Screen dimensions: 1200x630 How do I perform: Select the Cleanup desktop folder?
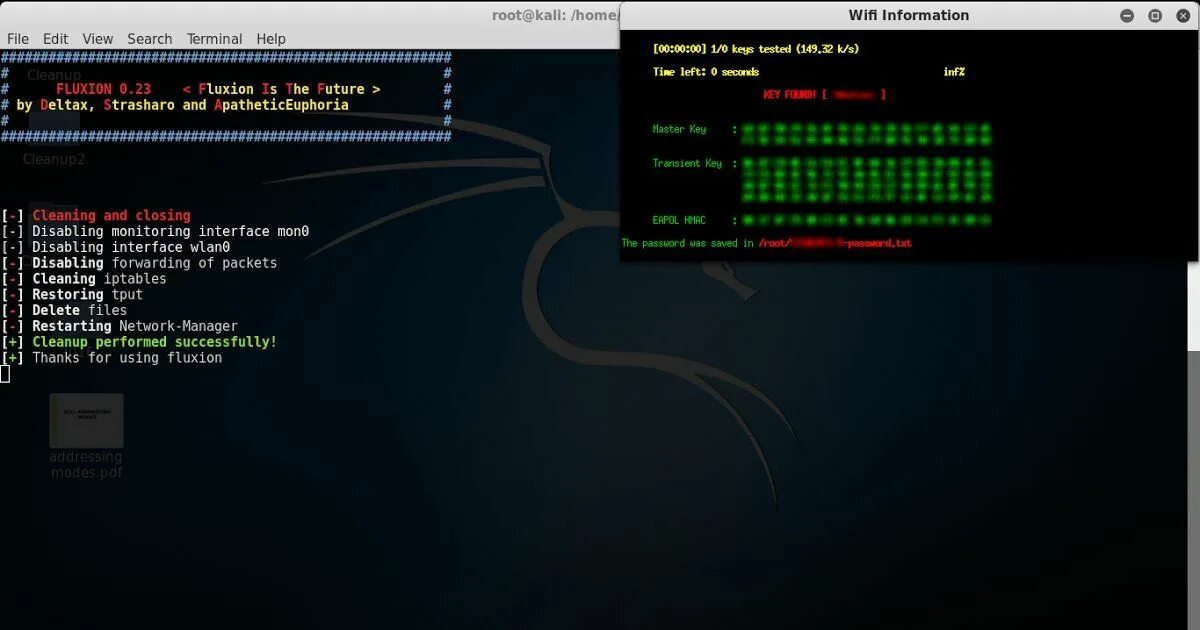54,75
